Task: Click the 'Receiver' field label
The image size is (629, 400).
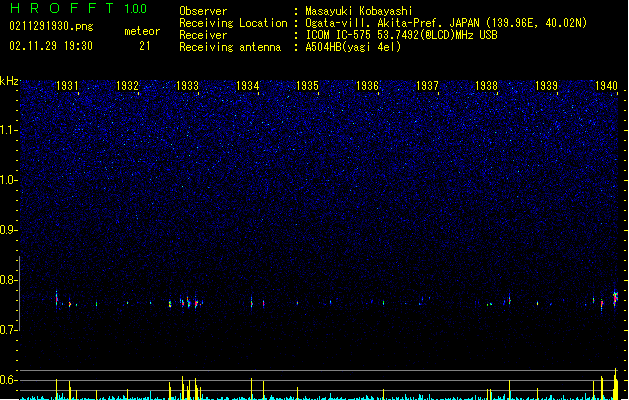Action: point(203,35)
